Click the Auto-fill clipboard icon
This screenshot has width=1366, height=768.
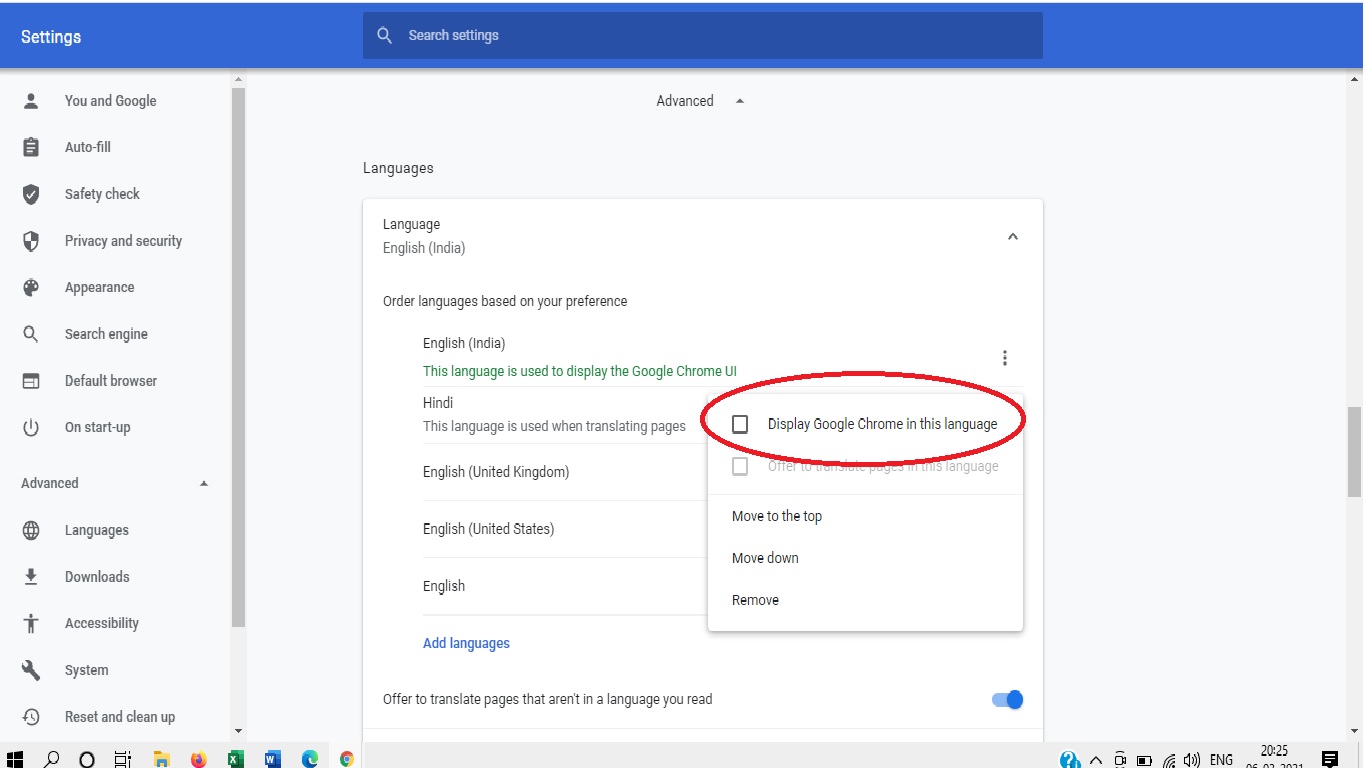(31, 147)
